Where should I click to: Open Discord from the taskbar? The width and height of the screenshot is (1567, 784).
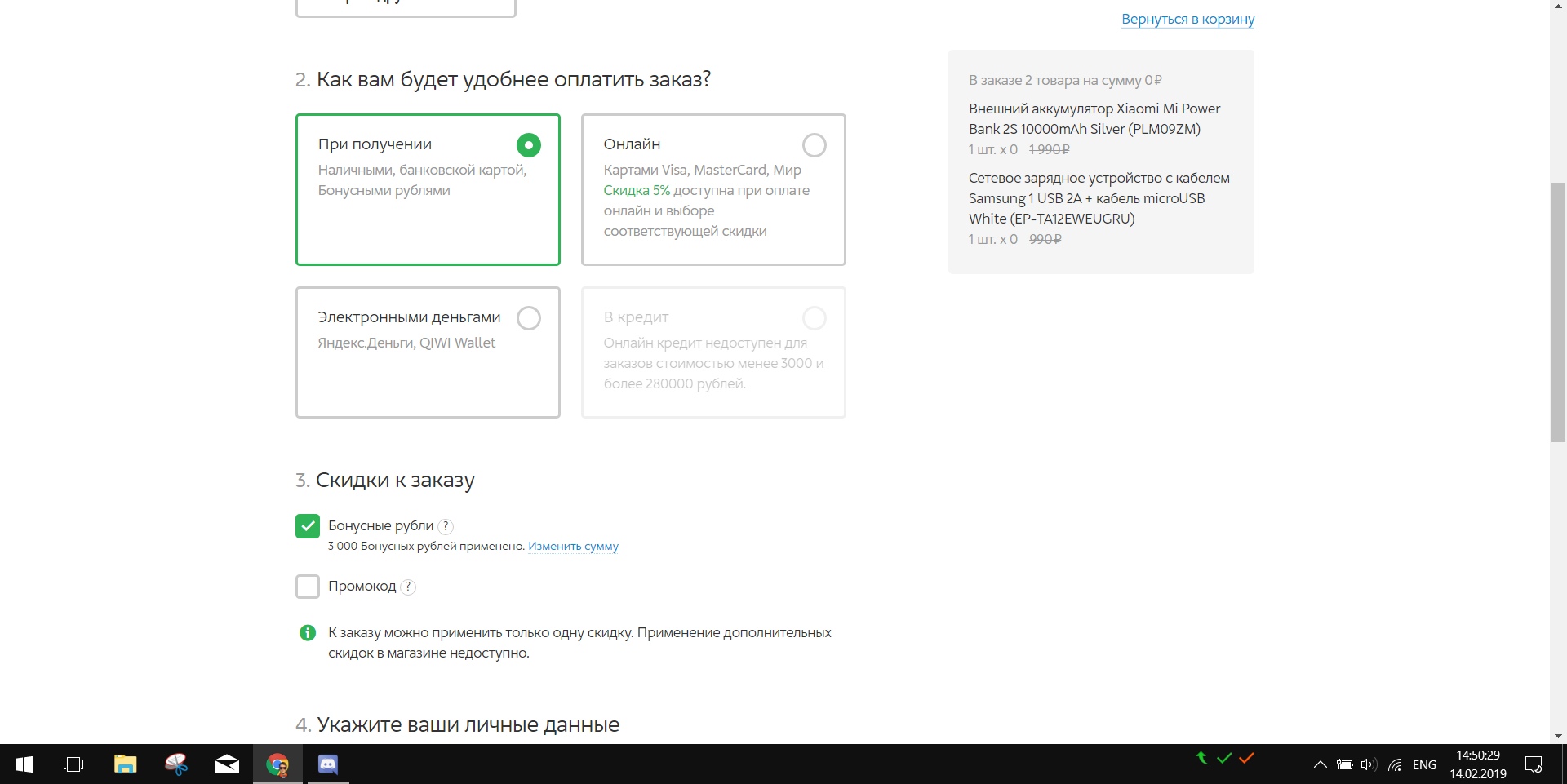(328, 764)
